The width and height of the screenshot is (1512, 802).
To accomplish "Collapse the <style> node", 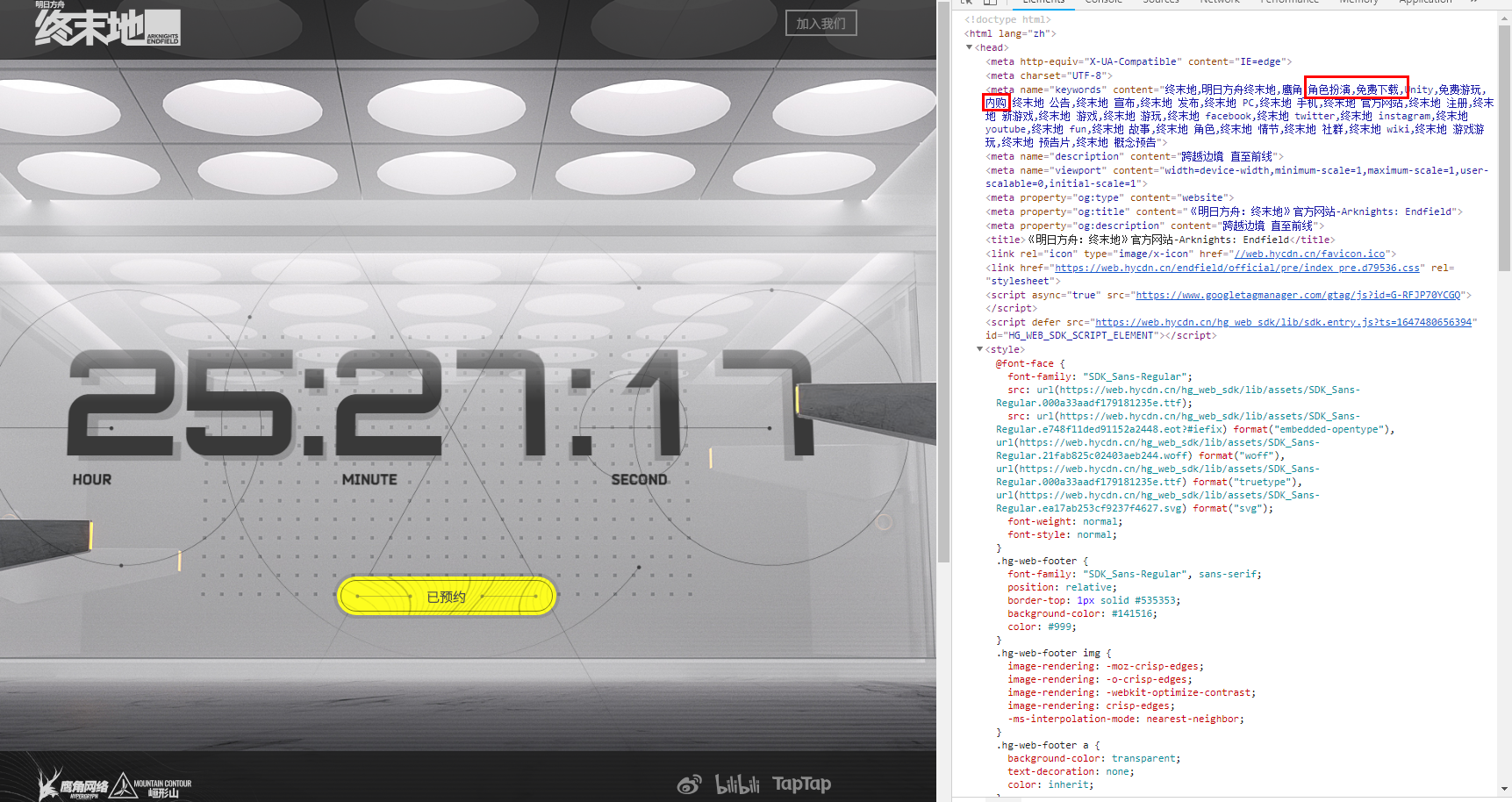I will pos(979,349).
